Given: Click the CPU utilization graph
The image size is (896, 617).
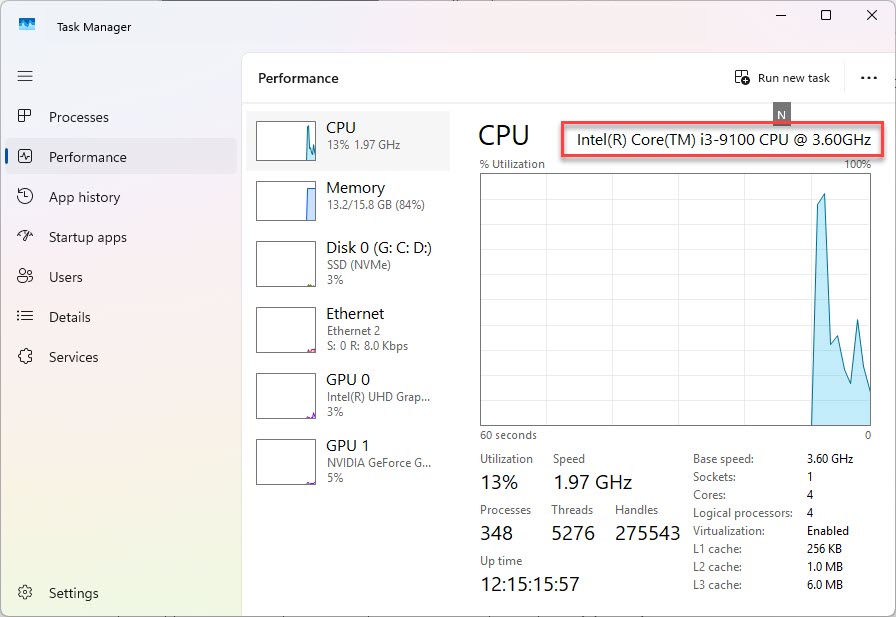Looking at the screenshot, I should click(675, 300).
